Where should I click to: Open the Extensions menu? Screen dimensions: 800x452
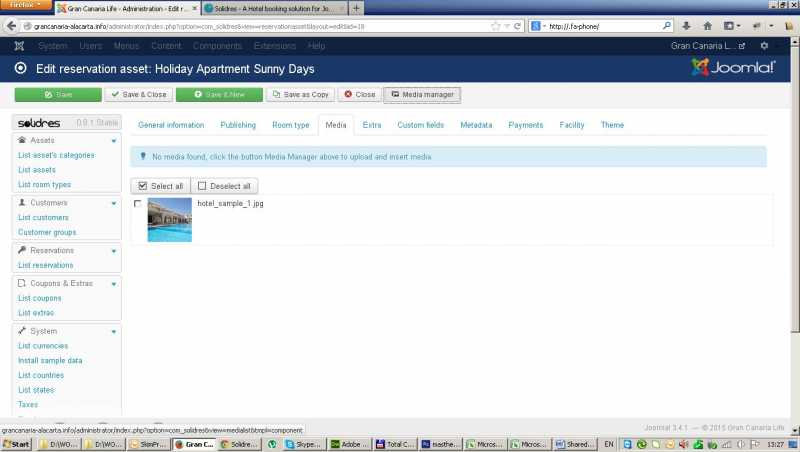tap(274, 46)
